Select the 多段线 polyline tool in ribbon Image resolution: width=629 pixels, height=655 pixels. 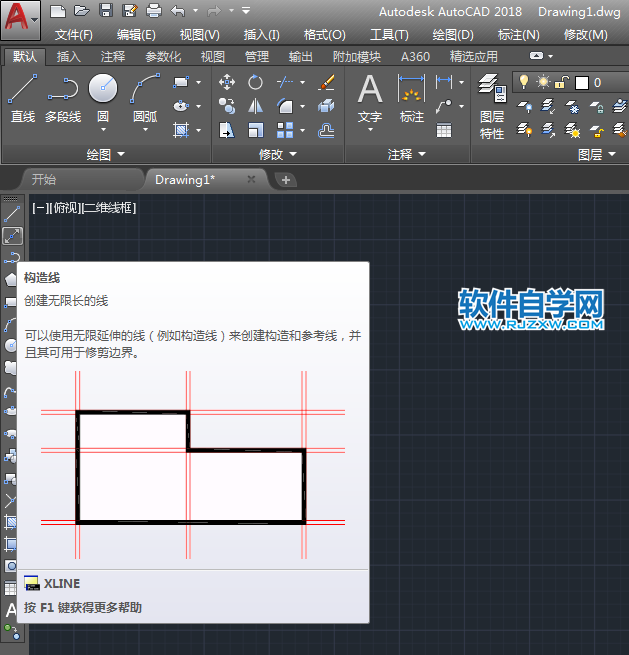click(x=63, y=99)
